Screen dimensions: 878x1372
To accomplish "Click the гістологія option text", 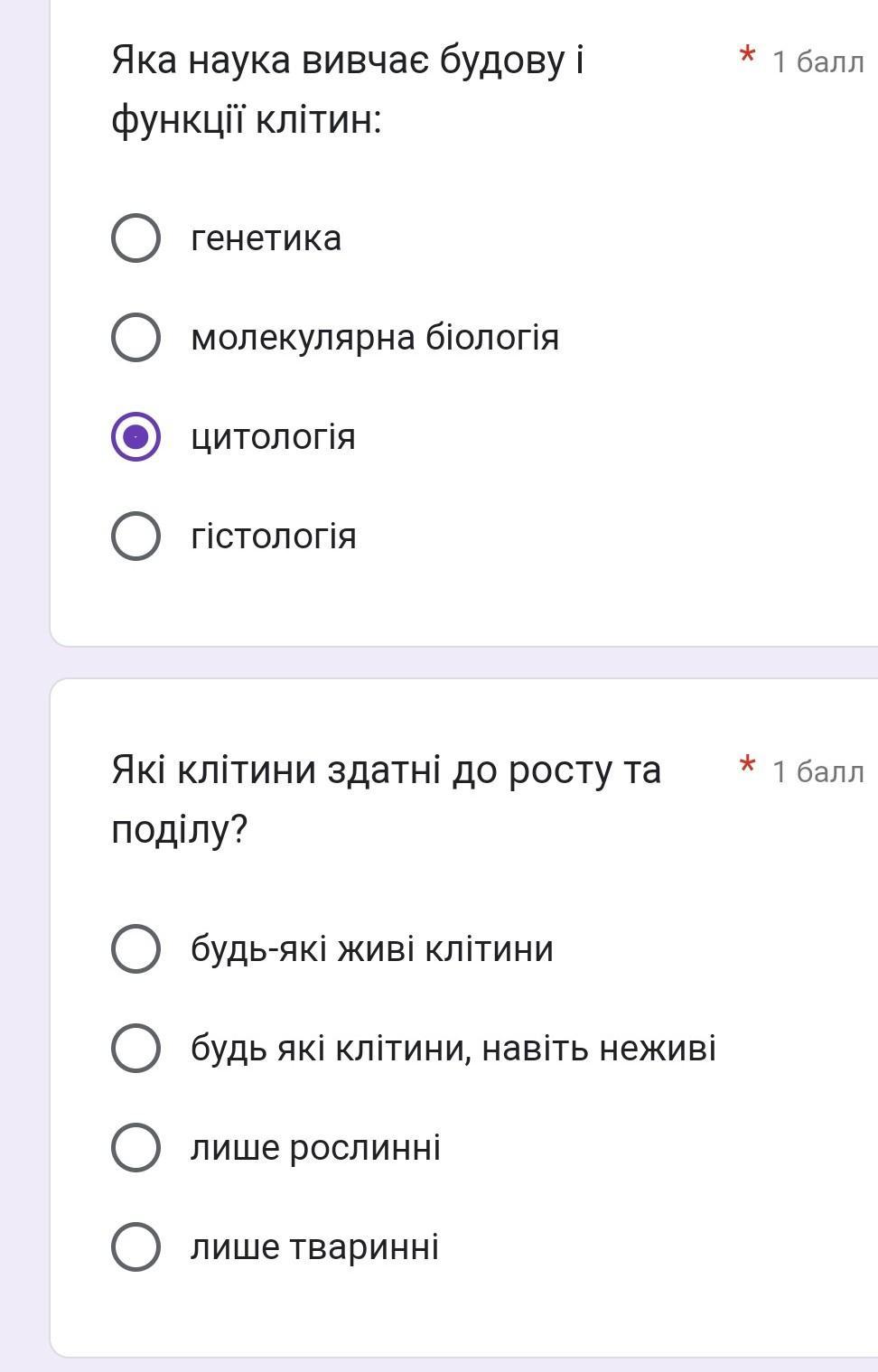I will 274,537.
